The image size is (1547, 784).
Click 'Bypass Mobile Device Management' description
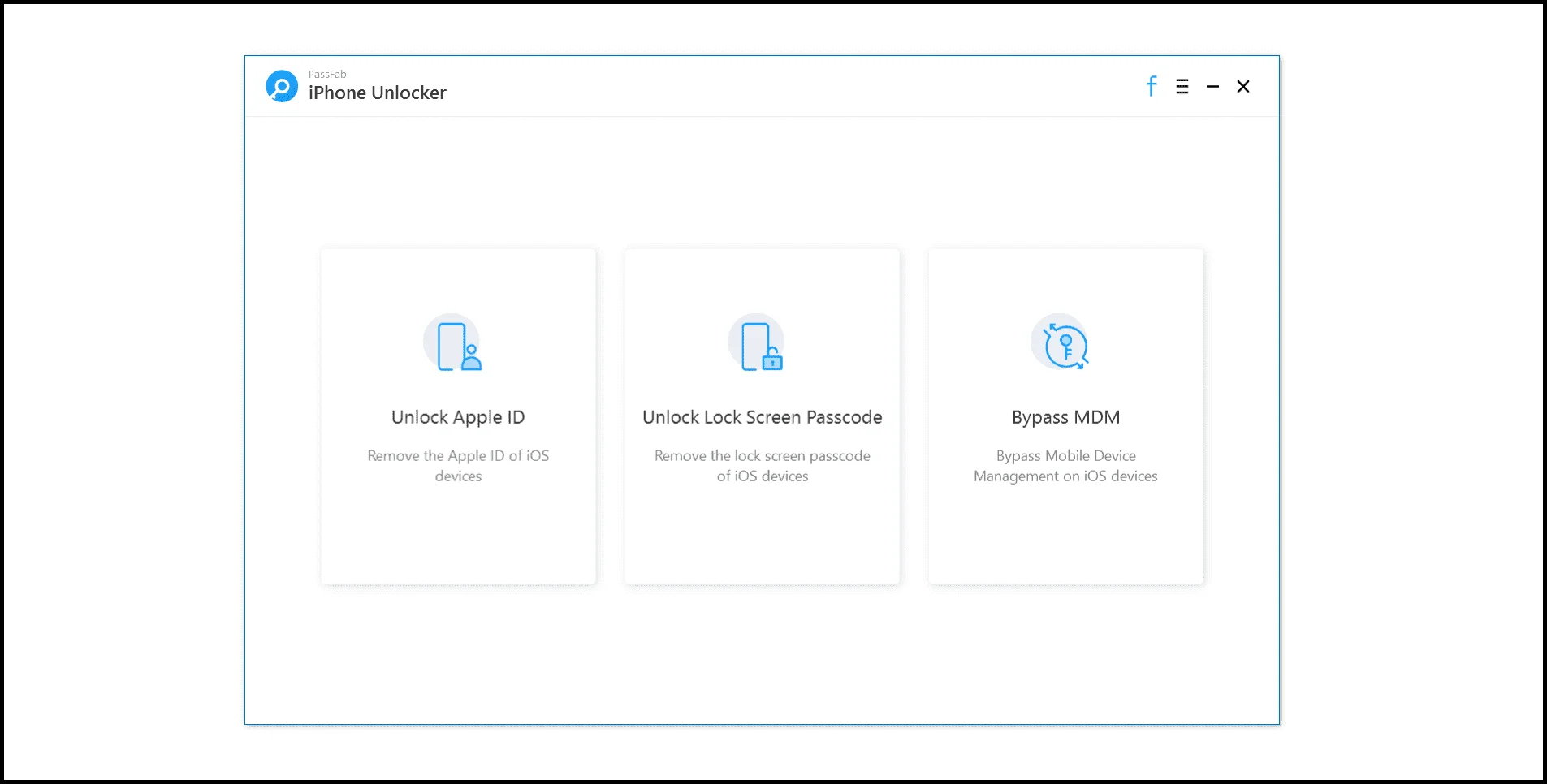pos(1066,466)
